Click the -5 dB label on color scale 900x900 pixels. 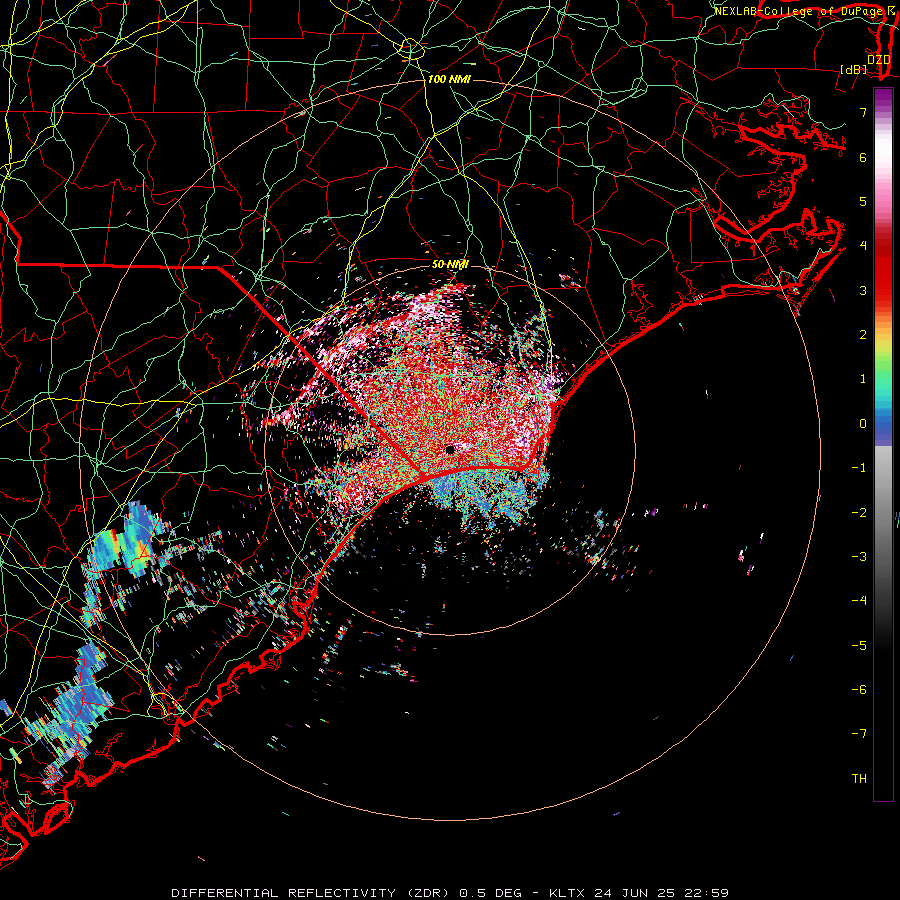pos(859,646)
